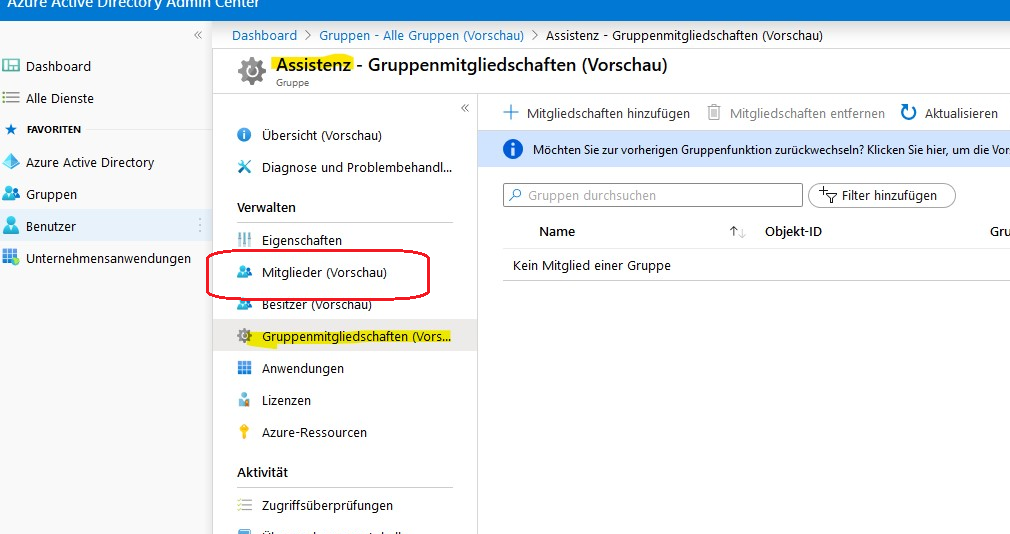Click 'Kein Mitglied einer Gruppe' row text

591,265
